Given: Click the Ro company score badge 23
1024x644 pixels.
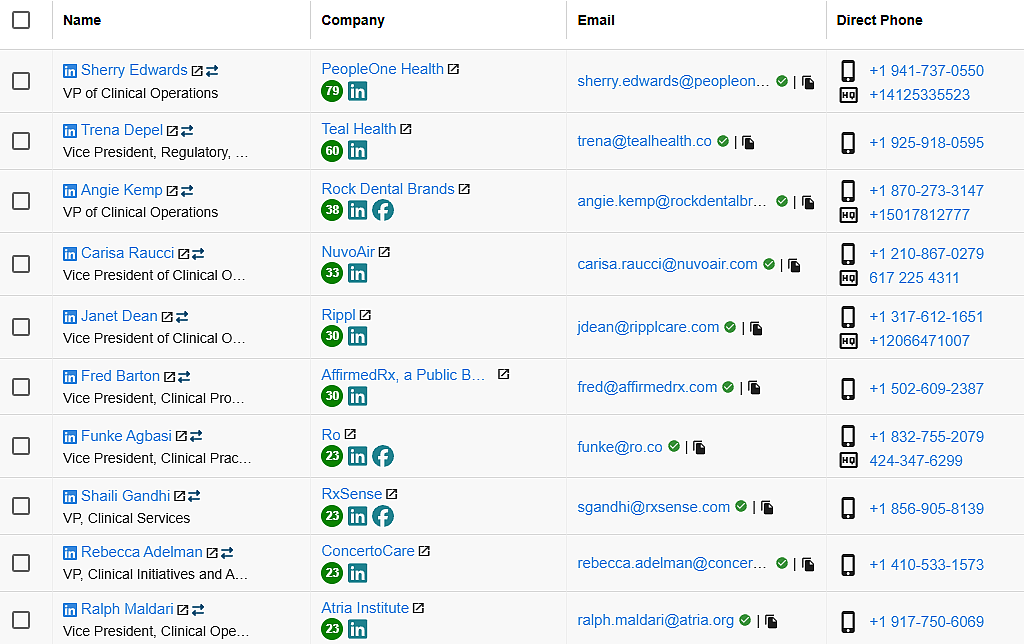Looking at the screenshot, I should [x=332, y=456].
